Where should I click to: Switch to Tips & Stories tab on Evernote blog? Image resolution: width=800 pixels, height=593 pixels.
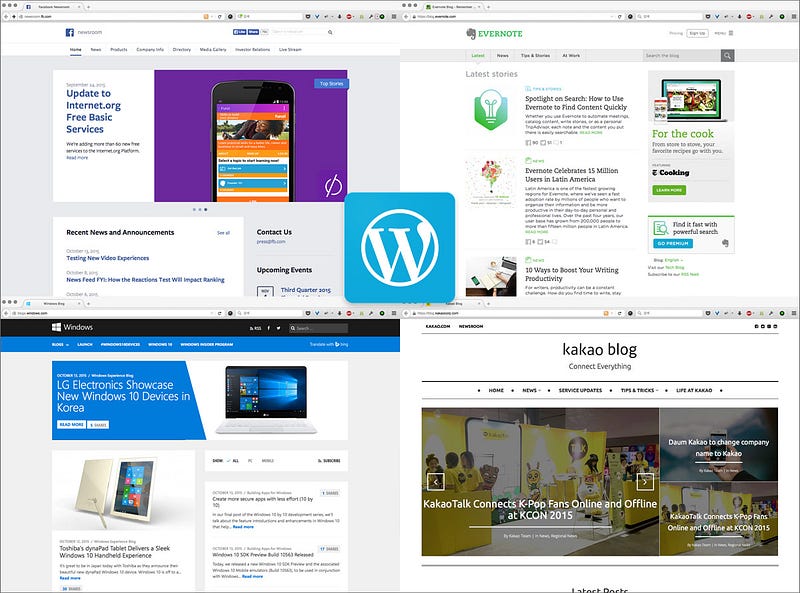535,56
